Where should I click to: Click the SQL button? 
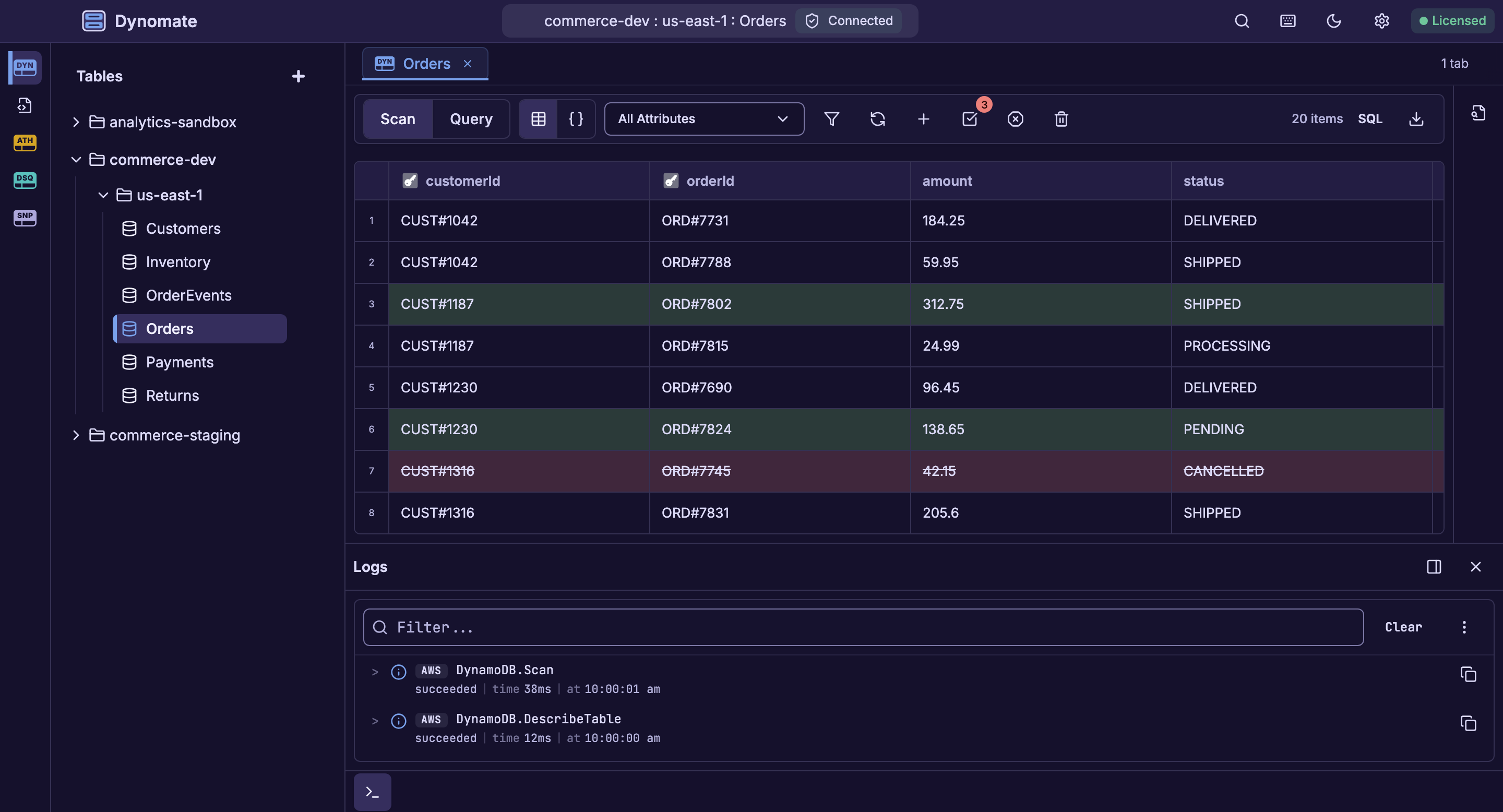pos(1370,119)
